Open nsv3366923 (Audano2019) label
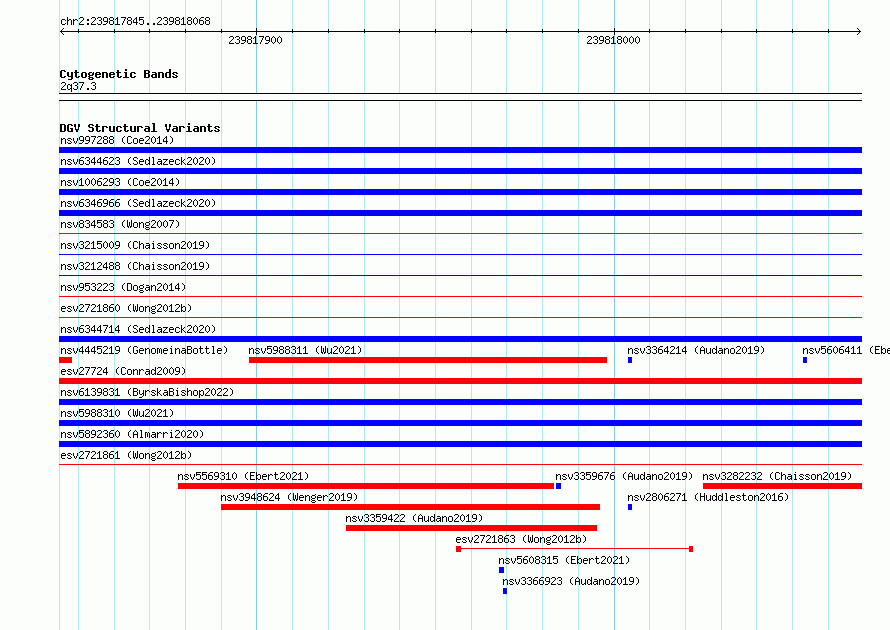This screenshot has width=890, height=630. pos(571,581)
